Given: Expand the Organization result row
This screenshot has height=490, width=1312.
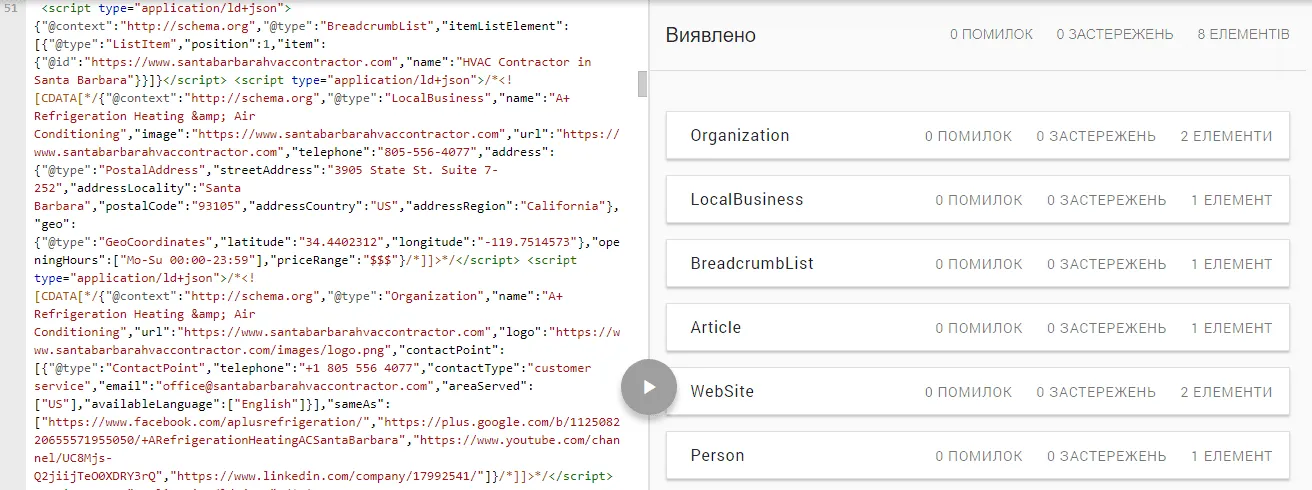Looking at the screenshot, I should click(x=977, y=135).
